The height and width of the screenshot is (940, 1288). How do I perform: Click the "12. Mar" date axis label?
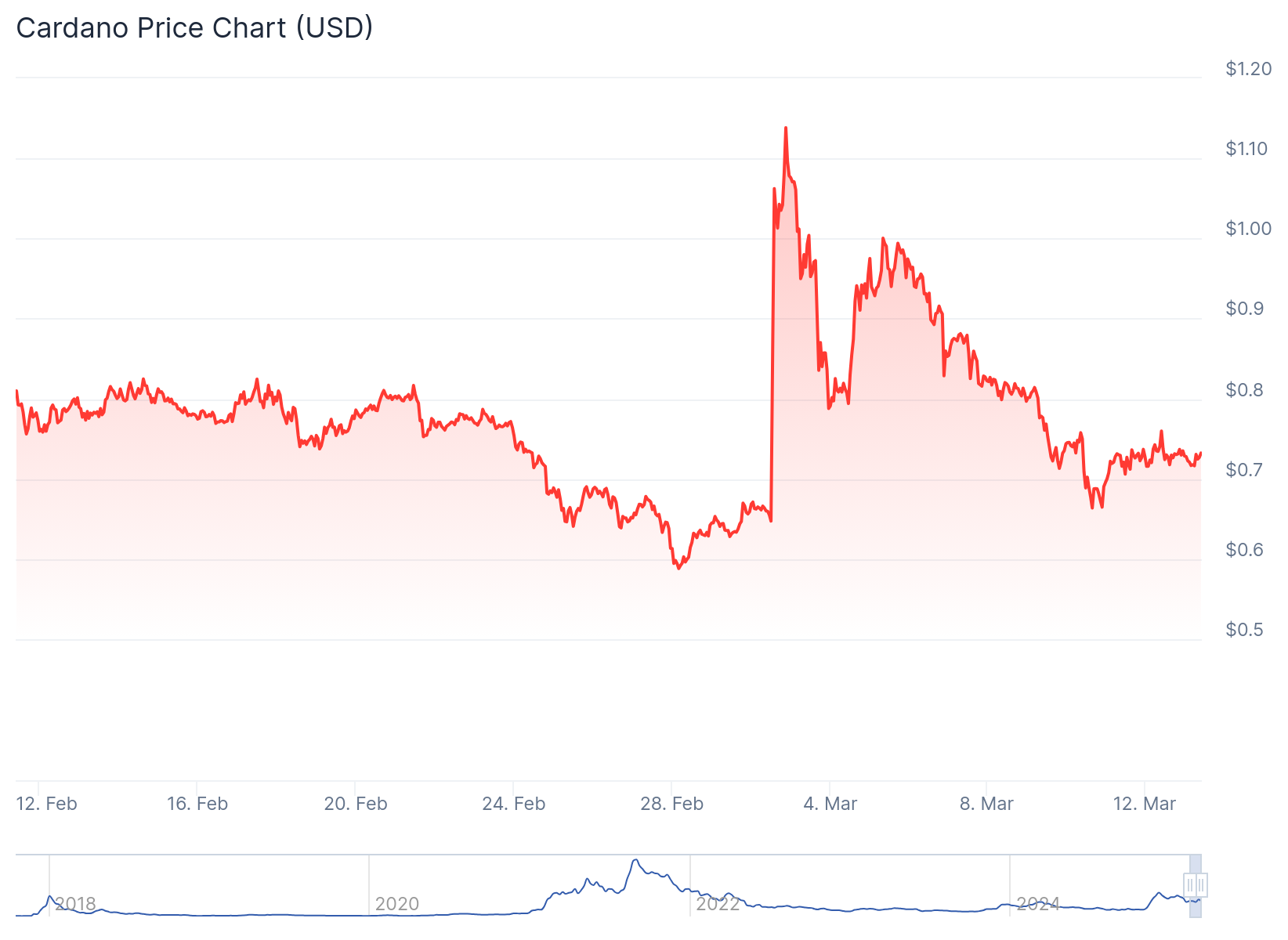pos(1145,804)
